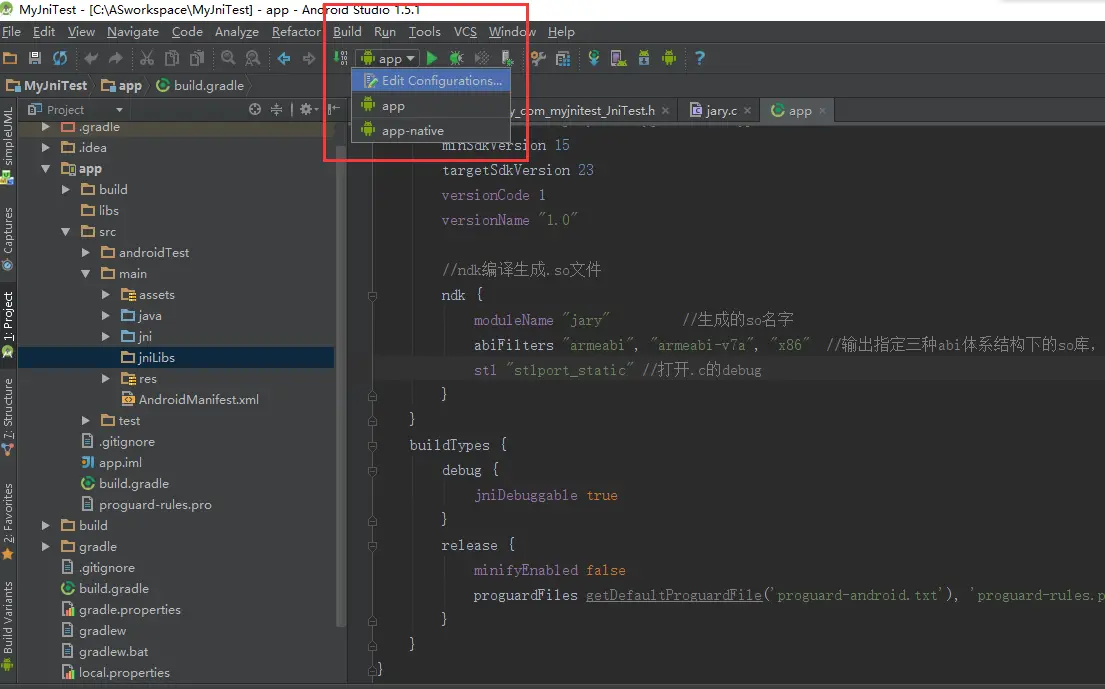1105x689 pixels.
Task: Open Project panel gear settings
Action: pos(308,109)
